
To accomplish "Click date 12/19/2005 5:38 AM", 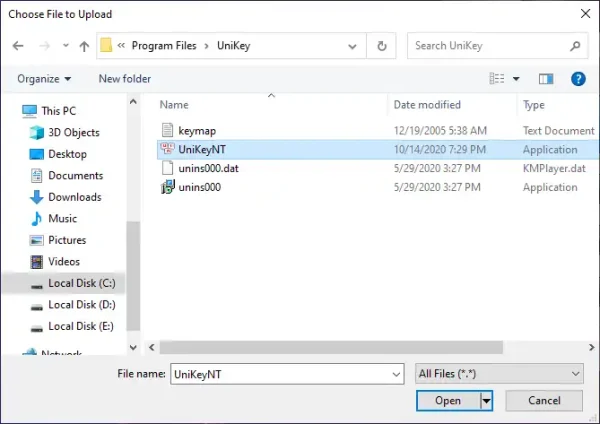I will [x=440, y=131].
